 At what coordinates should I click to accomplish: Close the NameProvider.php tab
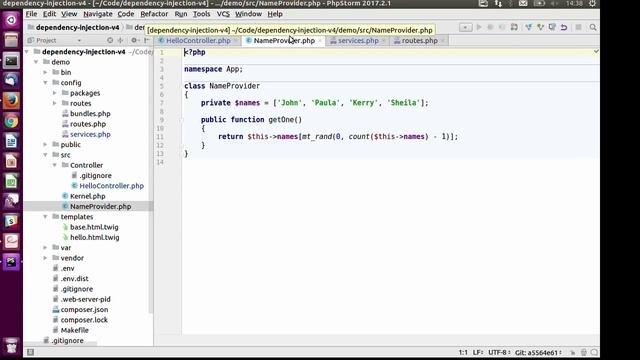(320, 40)
